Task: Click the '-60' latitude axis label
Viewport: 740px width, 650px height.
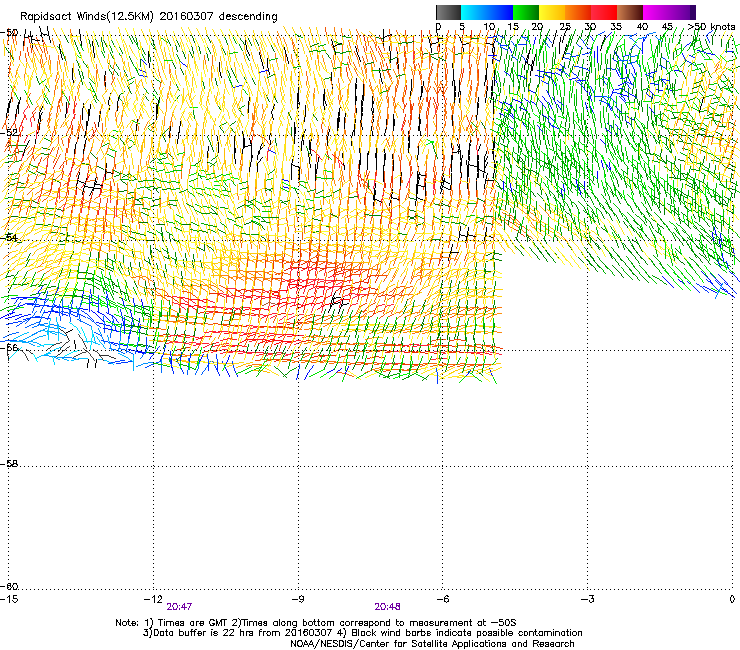Action: (x=9, y=587)
